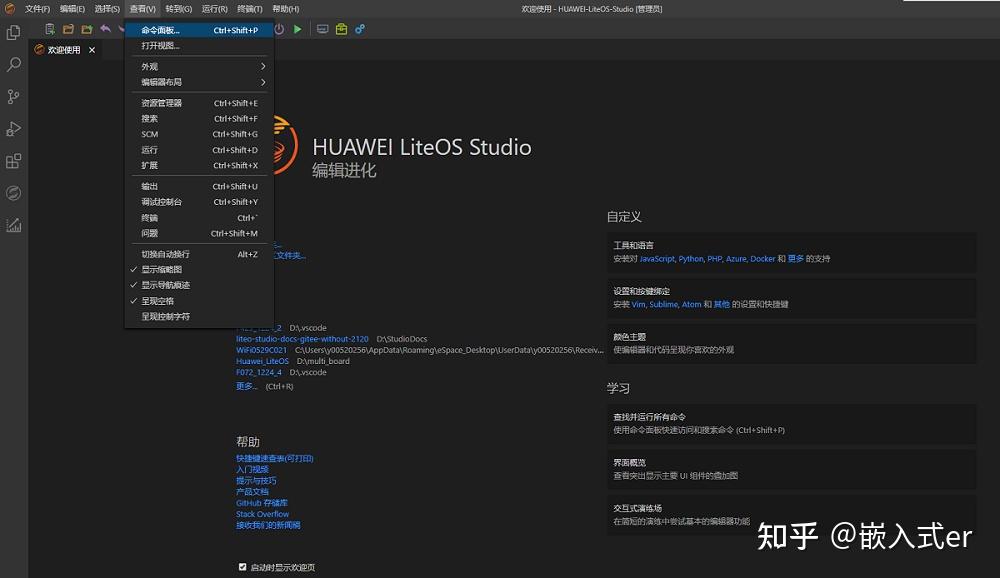Screen dimensions: 1000x578
Task: Expand the 外观 submenu
Action: coord(199,66)
